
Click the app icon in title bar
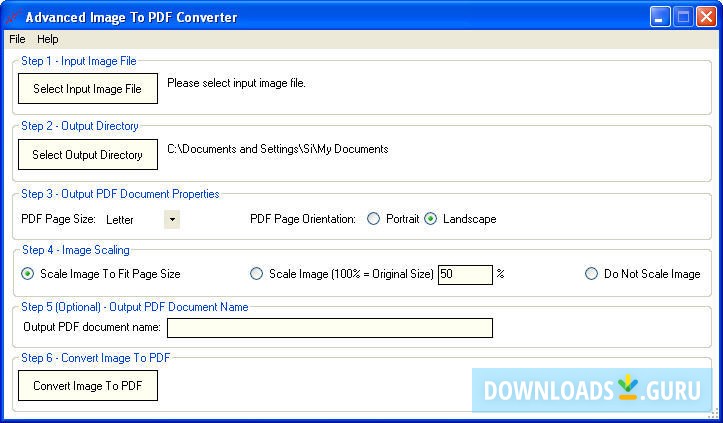(13, 18)
